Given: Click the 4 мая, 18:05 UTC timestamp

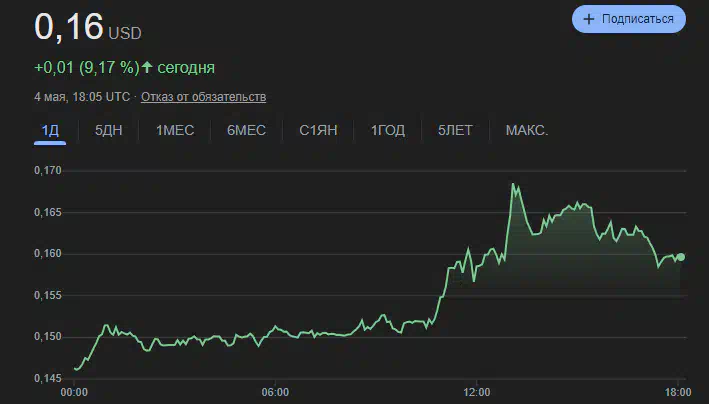Looking at the screenshot, I should click(x=82, y=97).
